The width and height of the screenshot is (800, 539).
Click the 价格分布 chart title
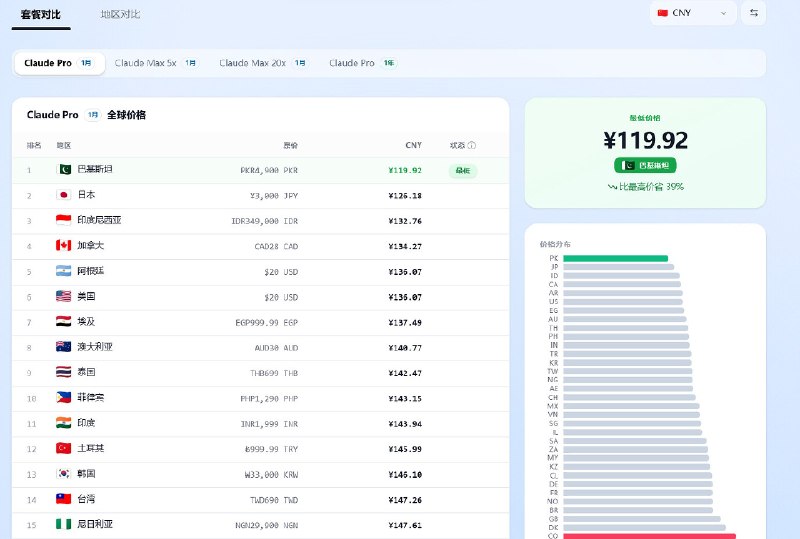[x=555, y=244]
